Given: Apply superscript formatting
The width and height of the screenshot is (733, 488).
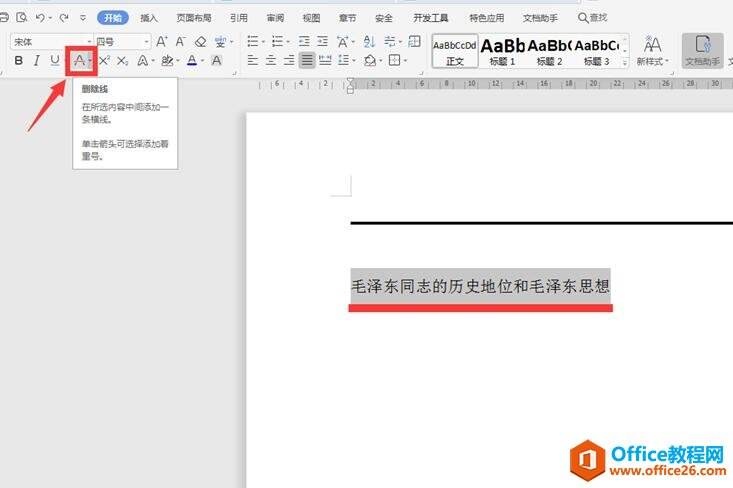Looking at the screenshot, I should coord(104,60).
